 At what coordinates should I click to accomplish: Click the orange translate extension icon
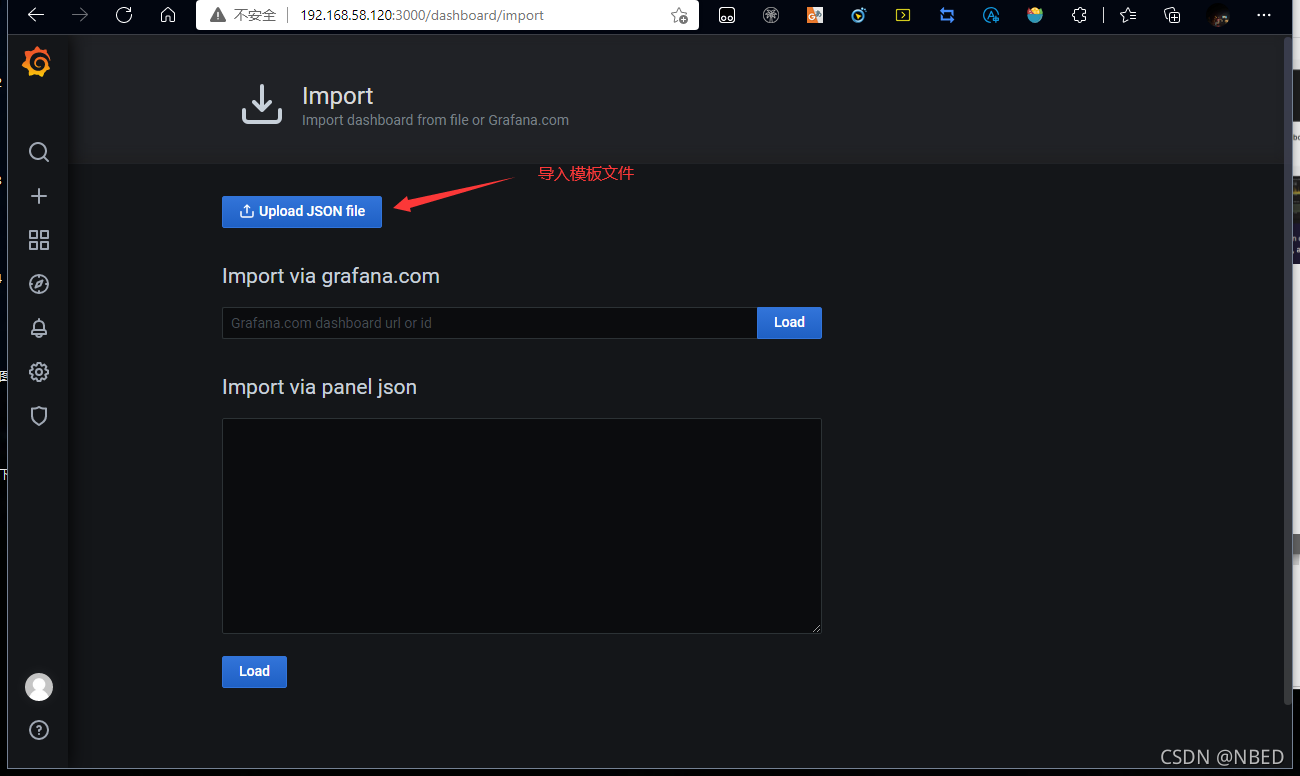[815, 15]
